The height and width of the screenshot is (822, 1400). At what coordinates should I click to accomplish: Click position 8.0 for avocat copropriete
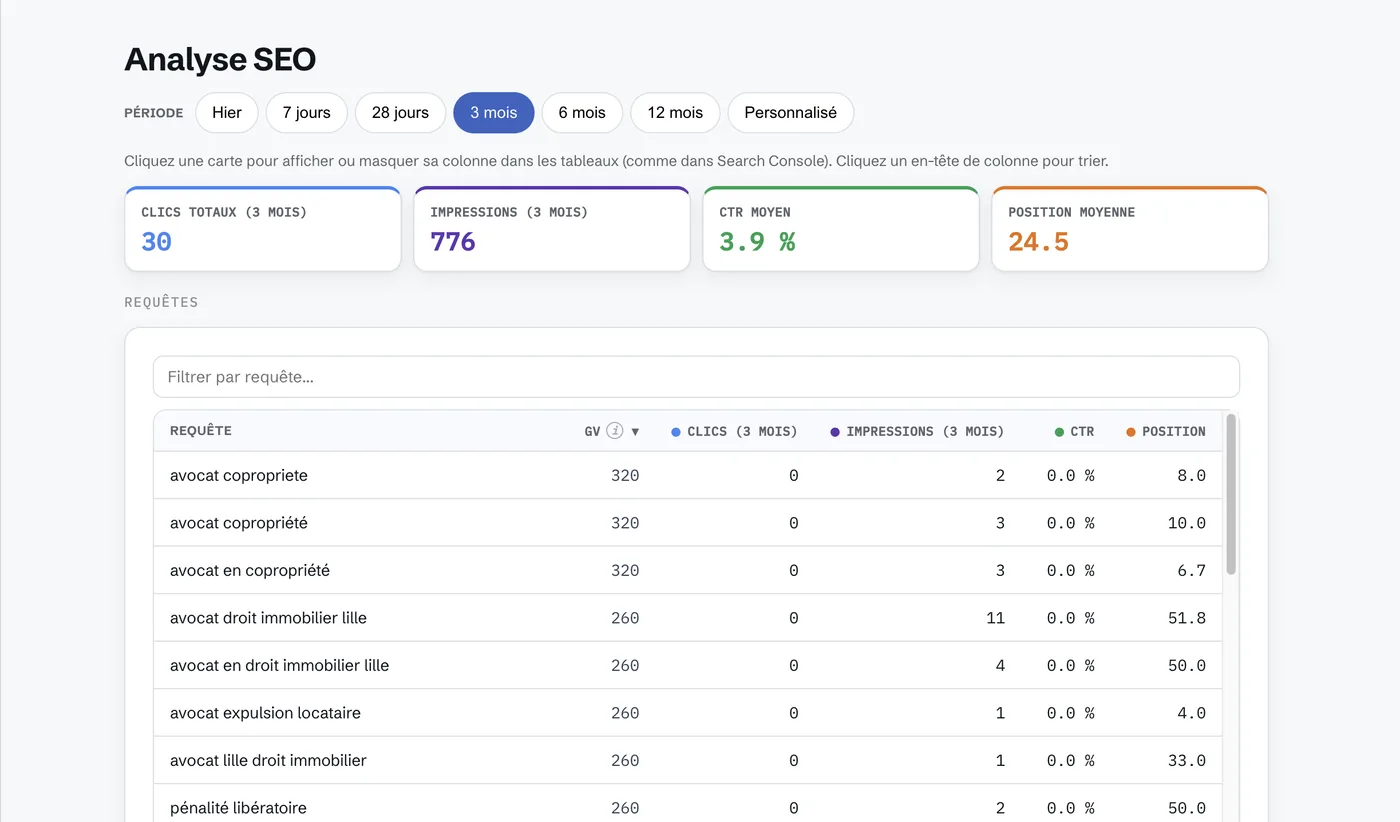point(1192,476)
